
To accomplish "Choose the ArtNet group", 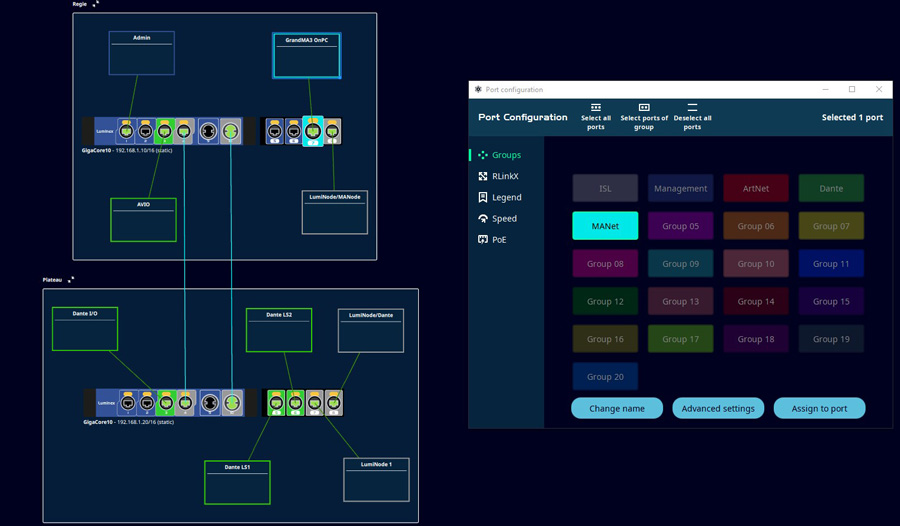I will click(x=756, y=188).
